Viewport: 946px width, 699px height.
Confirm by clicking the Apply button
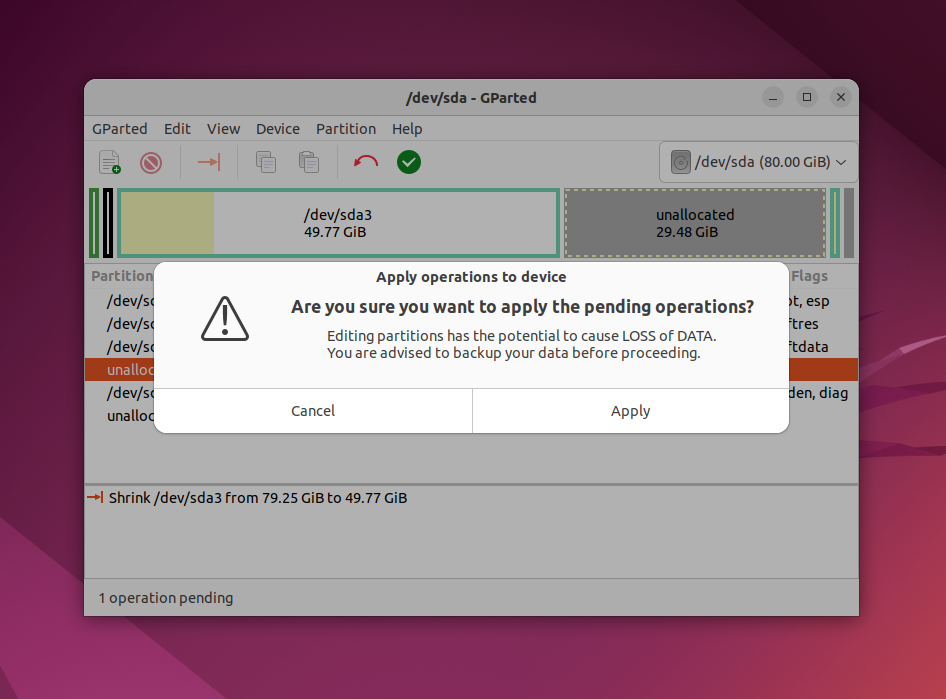630,411
